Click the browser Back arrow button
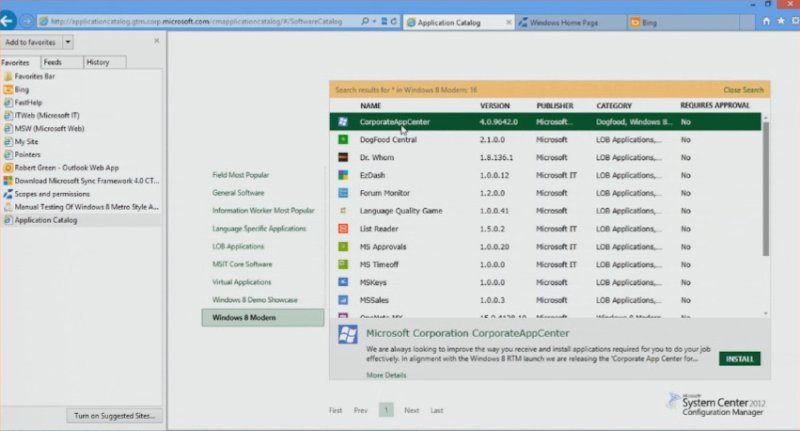Image resolution: width=800 pixels, height=431 pixels. click(x=7, y=21)
